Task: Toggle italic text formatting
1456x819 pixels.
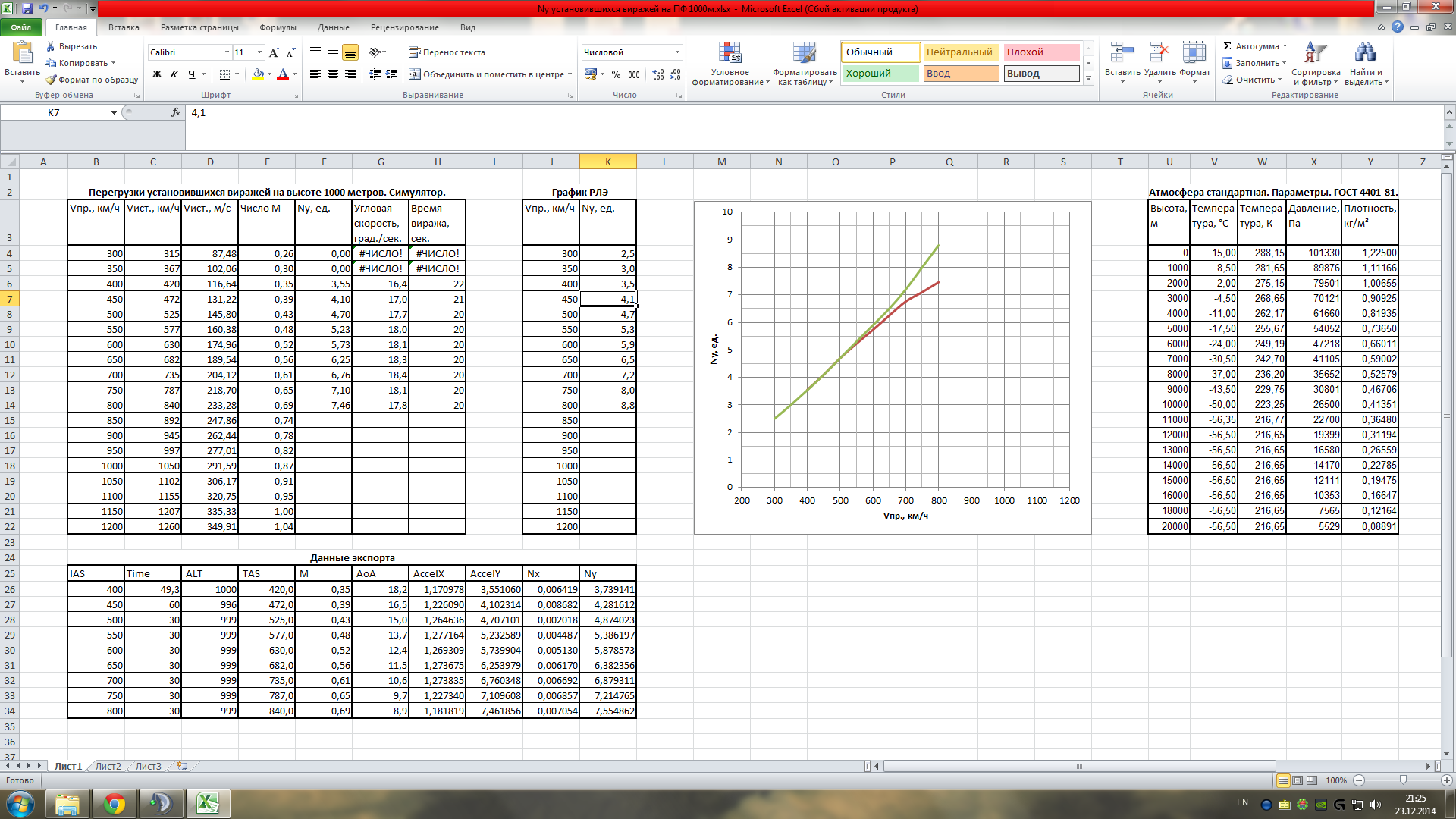Action: point(174,74)
